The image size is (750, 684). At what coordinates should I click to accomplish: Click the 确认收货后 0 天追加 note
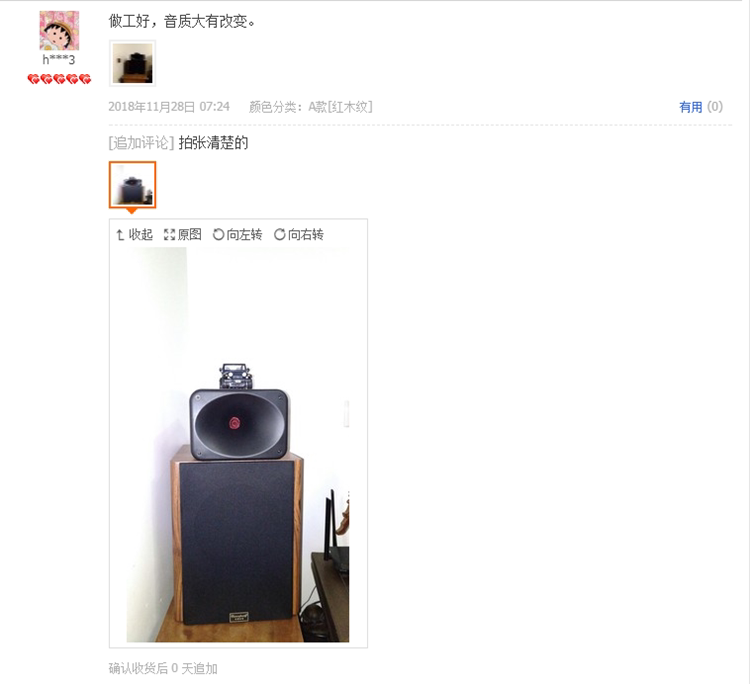tap(163, 668)
